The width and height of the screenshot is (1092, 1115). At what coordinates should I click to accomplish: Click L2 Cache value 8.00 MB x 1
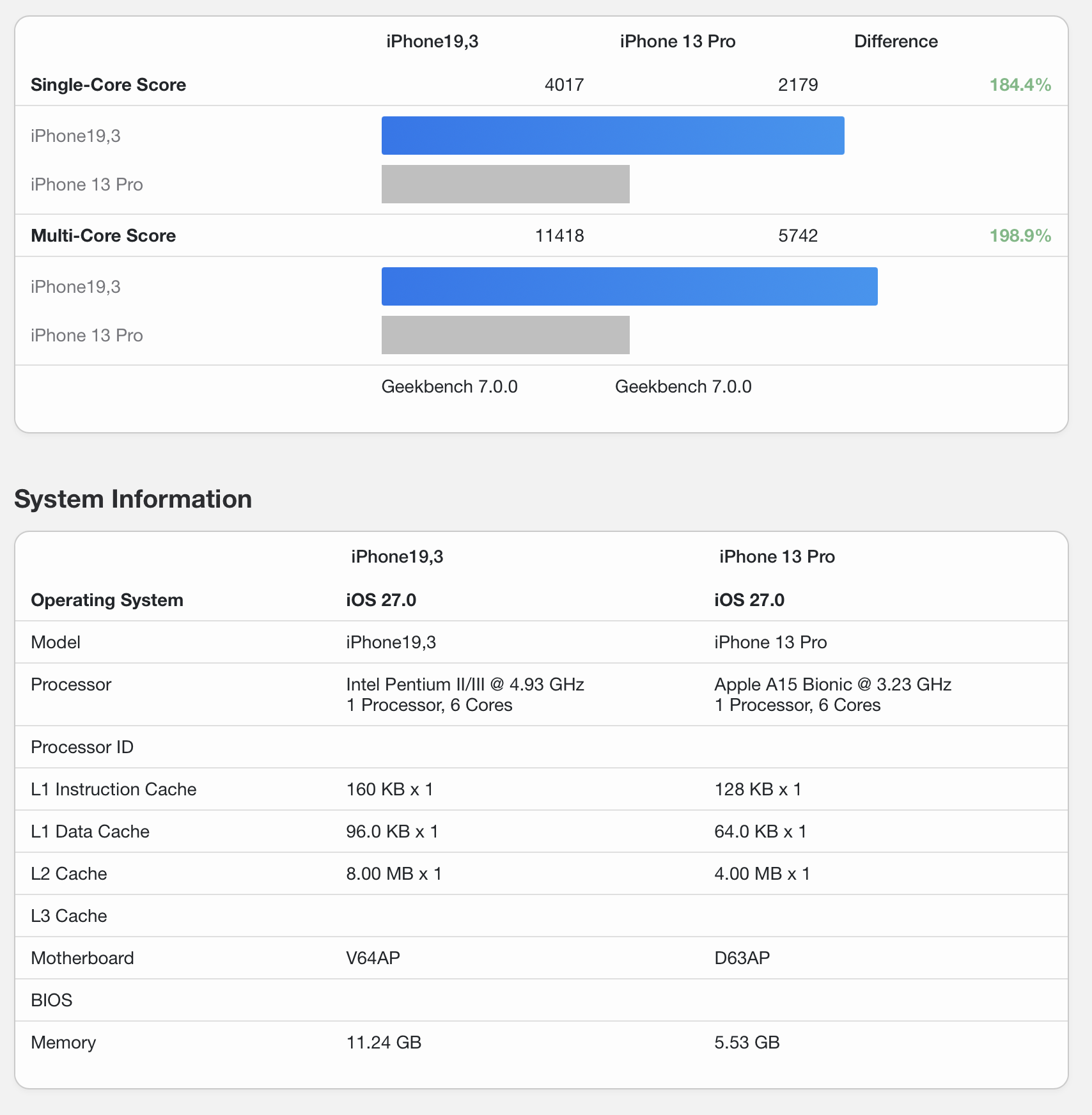(394, 874)
